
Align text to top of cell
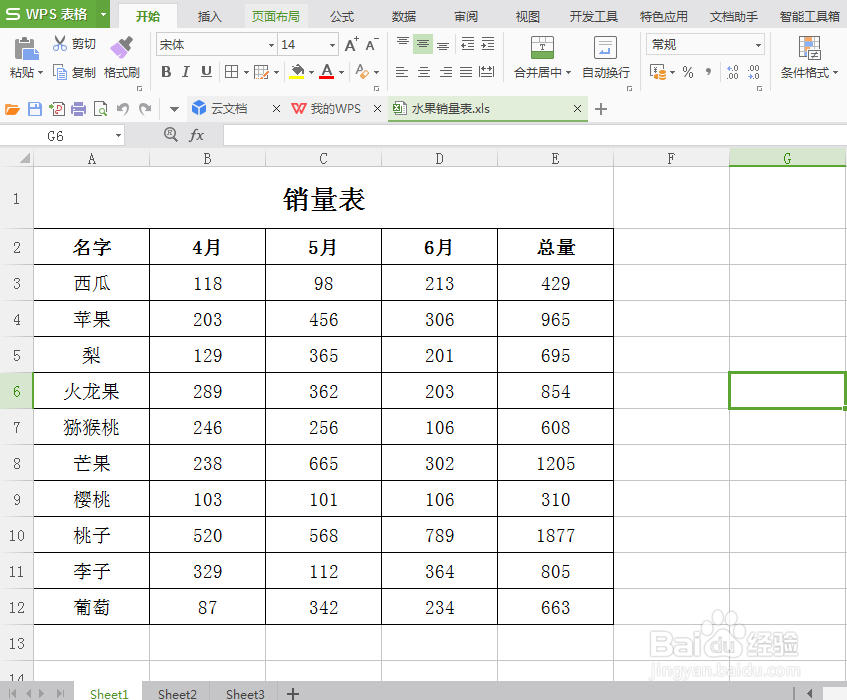[x=402, y=44]
